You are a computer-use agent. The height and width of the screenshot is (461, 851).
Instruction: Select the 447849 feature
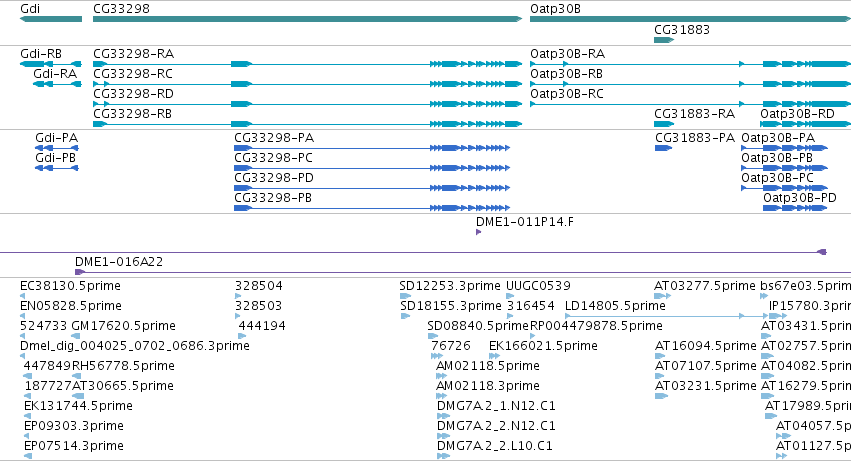47,367
